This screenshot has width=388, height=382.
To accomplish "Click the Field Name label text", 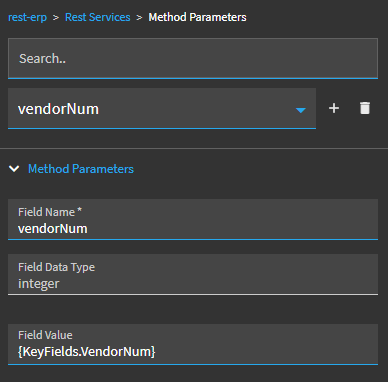I will pos(46,212).
